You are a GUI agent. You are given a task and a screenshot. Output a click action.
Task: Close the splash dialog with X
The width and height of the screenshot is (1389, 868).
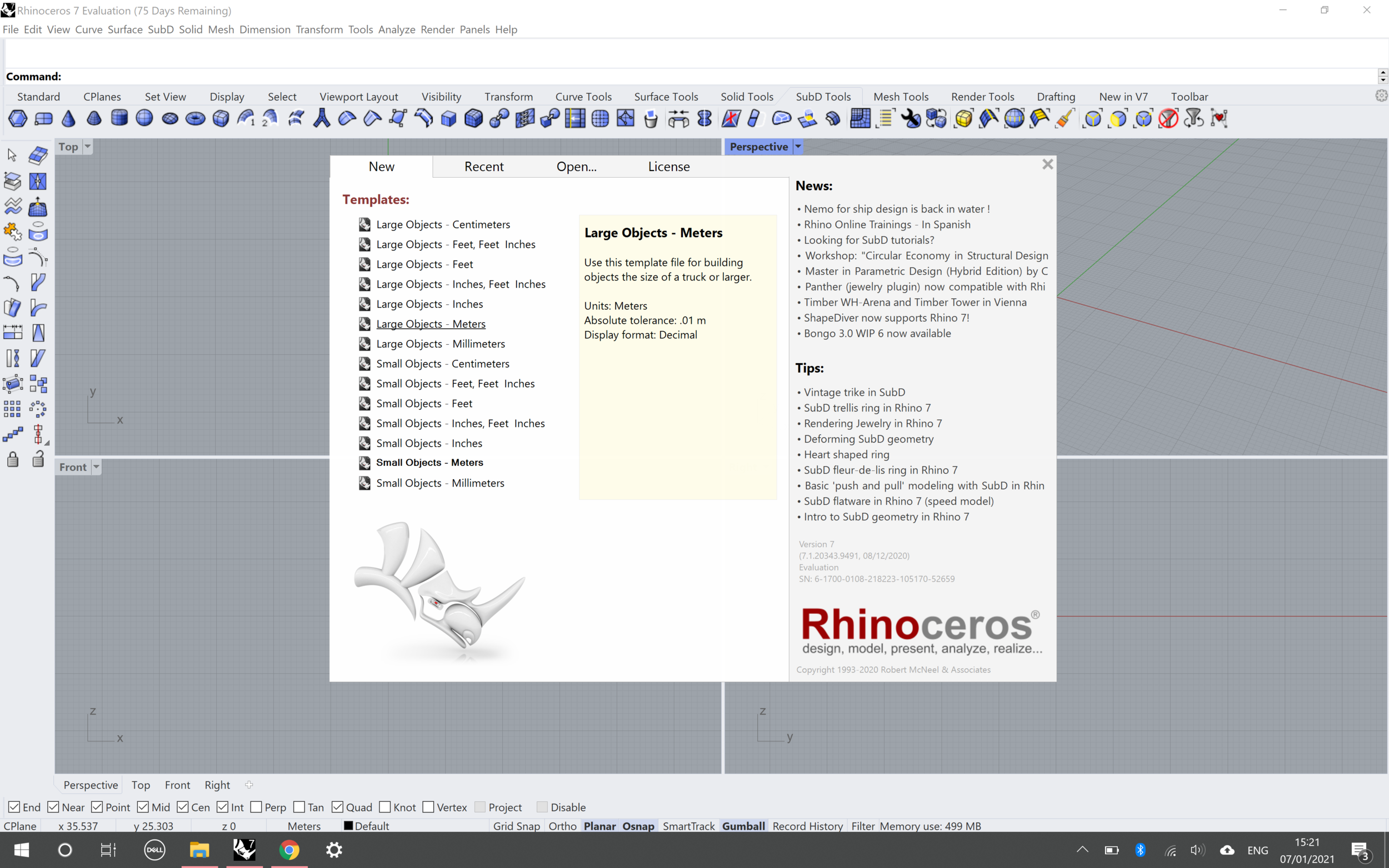coord(1047,164)
